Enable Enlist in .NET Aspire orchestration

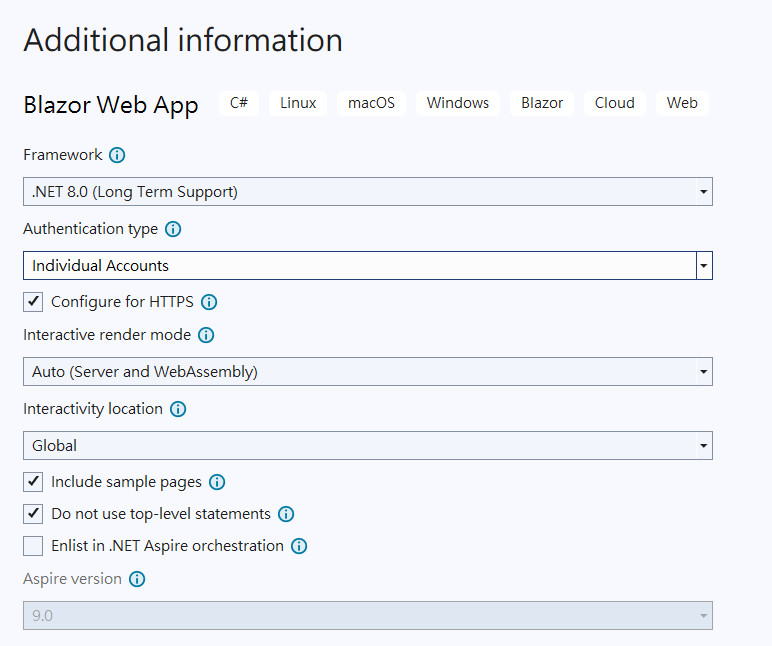[x=33, y=546]
